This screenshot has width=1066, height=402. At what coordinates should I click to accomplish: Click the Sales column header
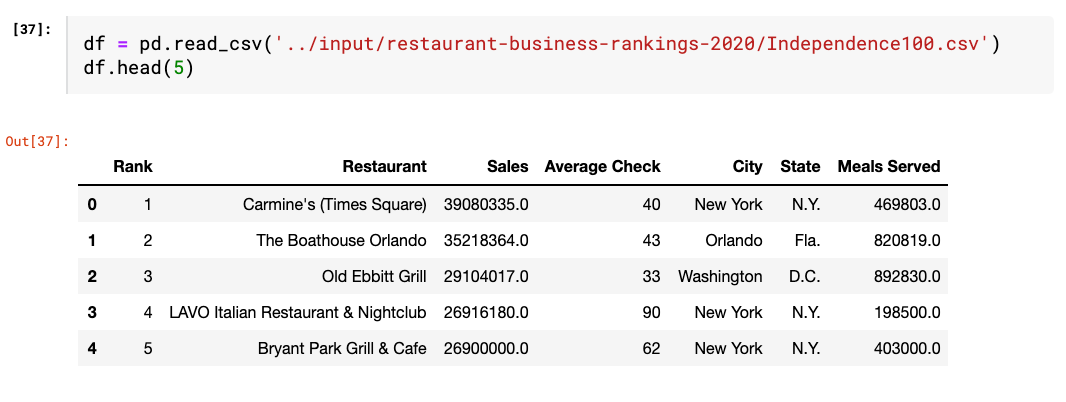[x=507, y=166]
